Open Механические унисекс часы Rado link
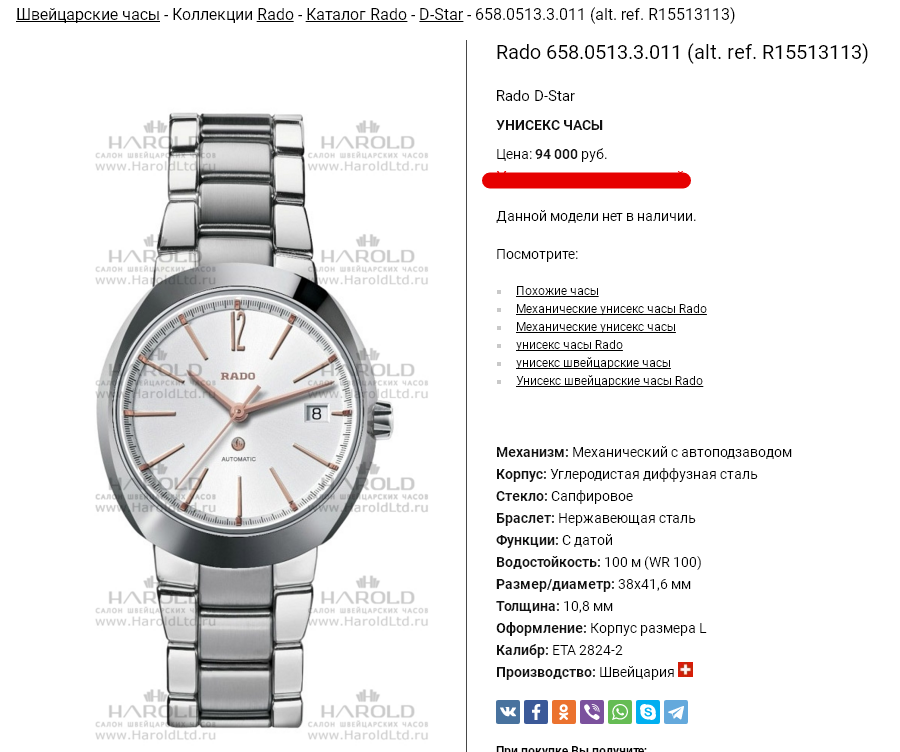This screenshot has width=900, height=752. (611, 309)
